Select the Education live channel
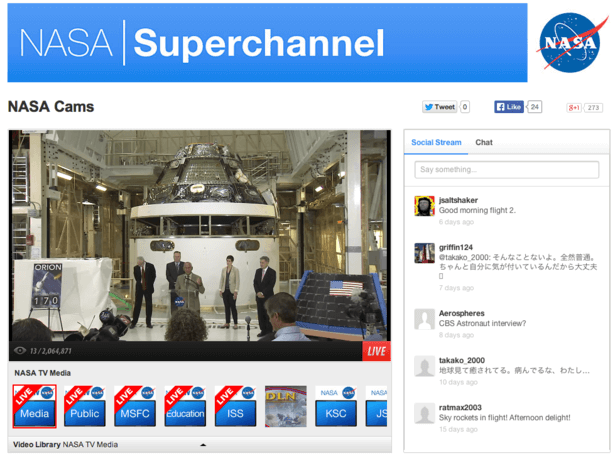The height and width of the screenshot is (463, 615). [x=185, y=406]
